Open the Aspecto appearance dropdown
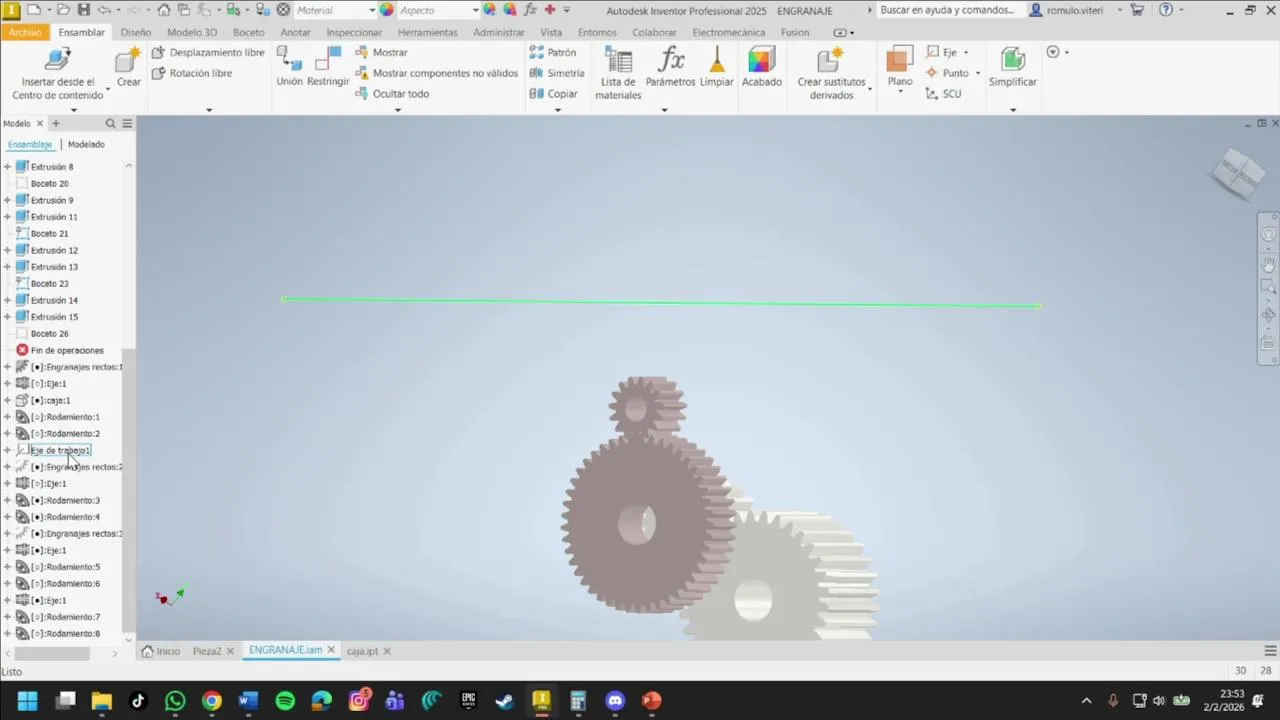The height and width of the screenshot is (720, 1280). [x=439, y=10]
